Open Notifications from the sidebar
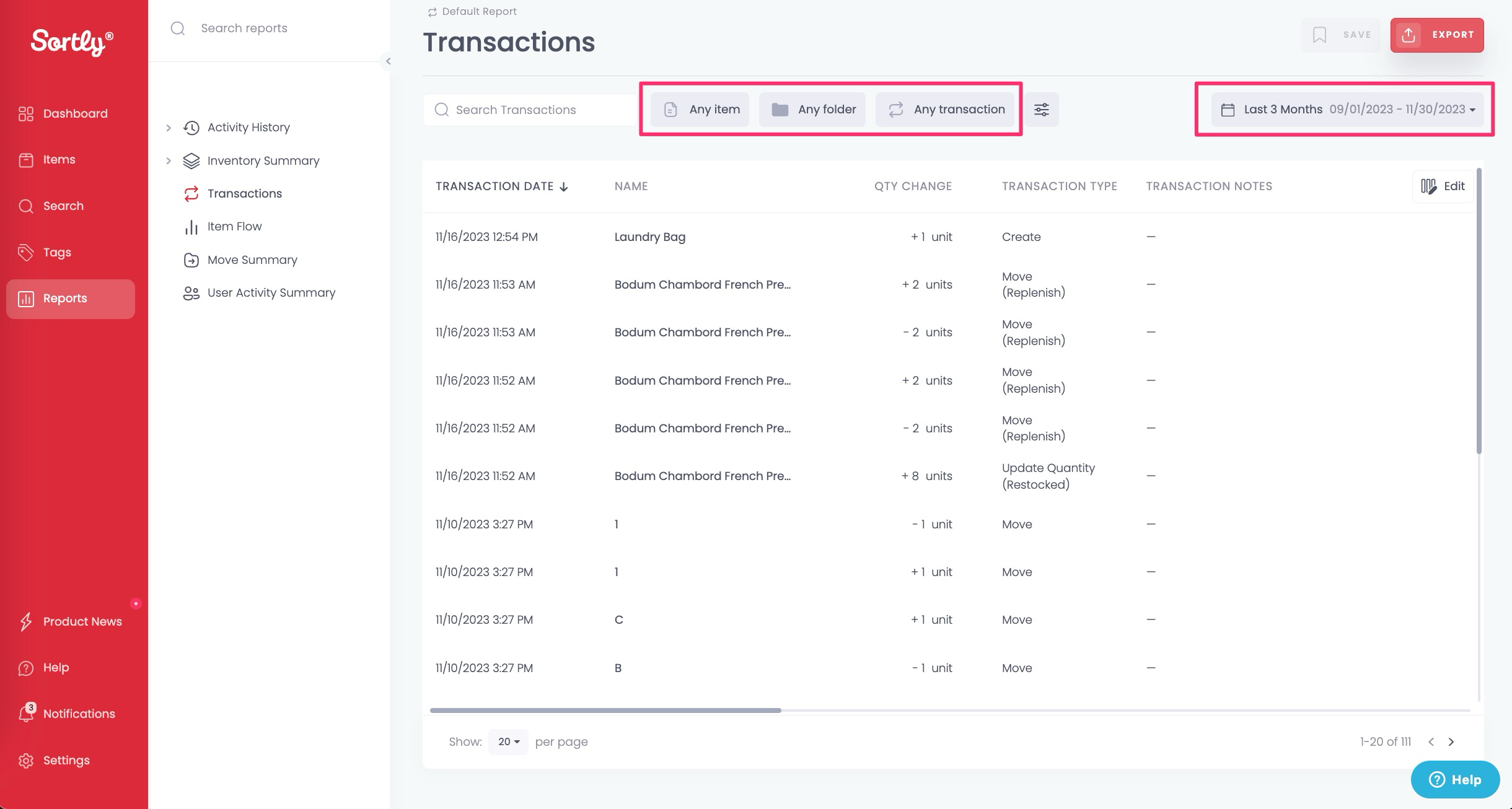 (x=79, y=713)
